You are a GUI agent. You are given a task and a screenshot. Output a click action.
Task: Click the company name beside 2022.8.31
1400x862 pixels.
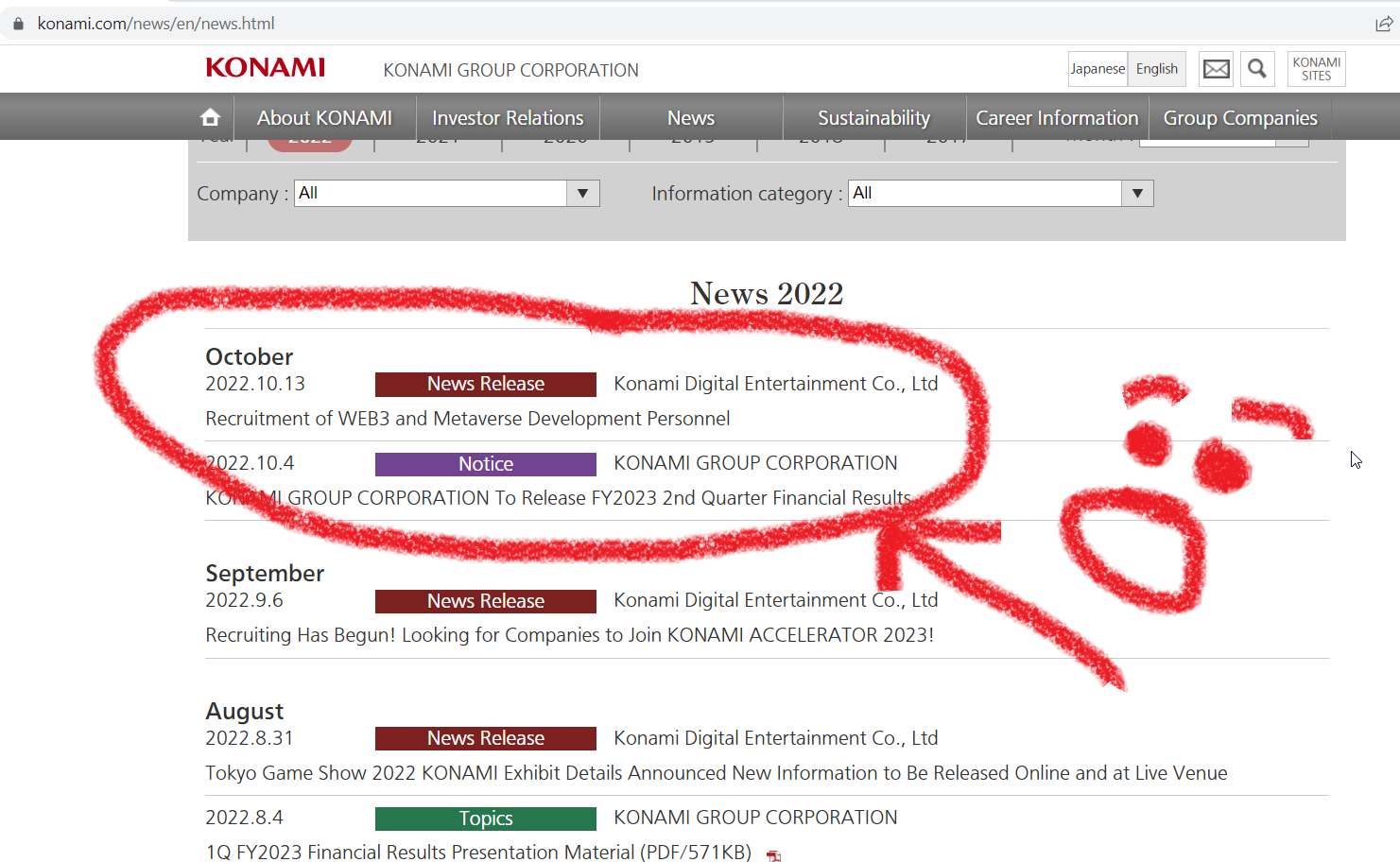(x=776, y=738)
